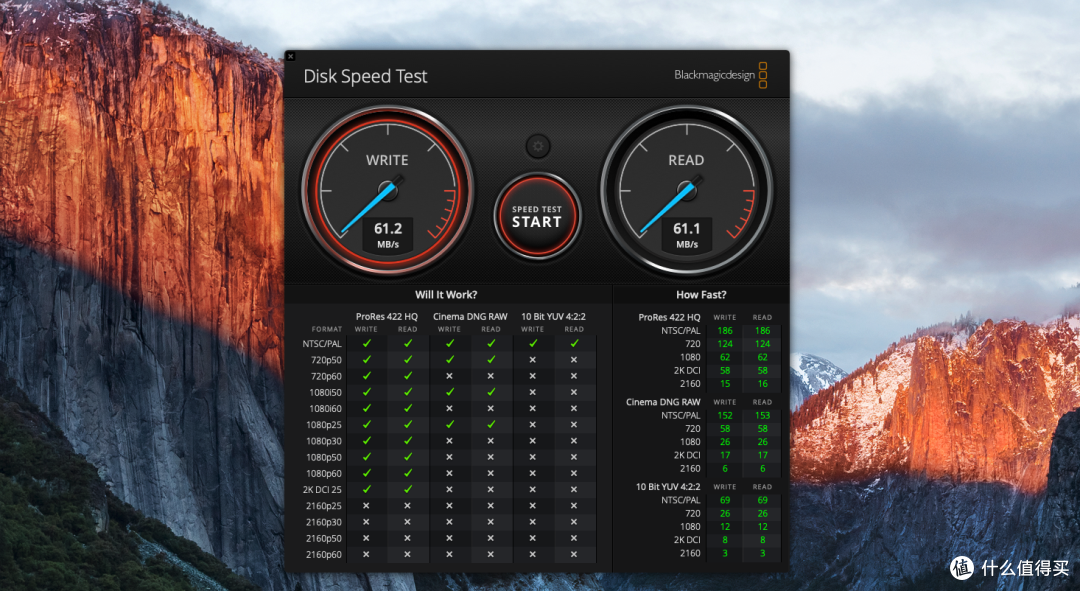Click ProRes 422 HQ NTSC/PAL write value 186
This screenshot has height=591, width=1080.
coord(725,331)
